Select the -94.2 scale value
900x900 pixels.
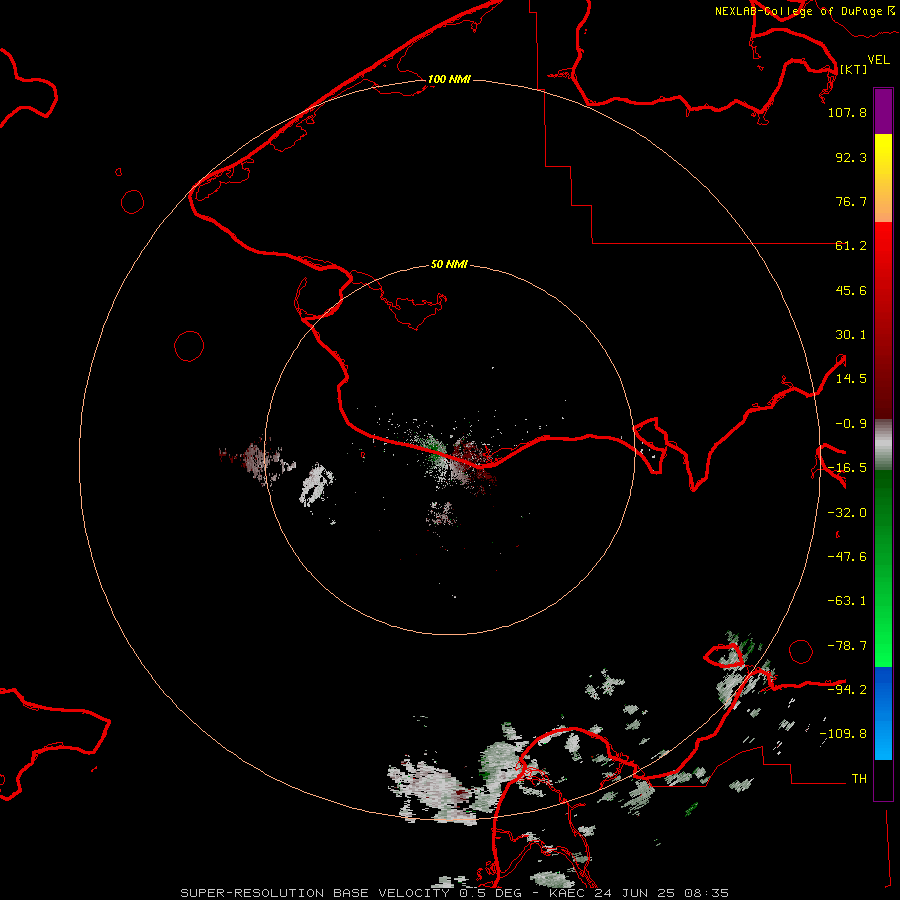[847, 689]
